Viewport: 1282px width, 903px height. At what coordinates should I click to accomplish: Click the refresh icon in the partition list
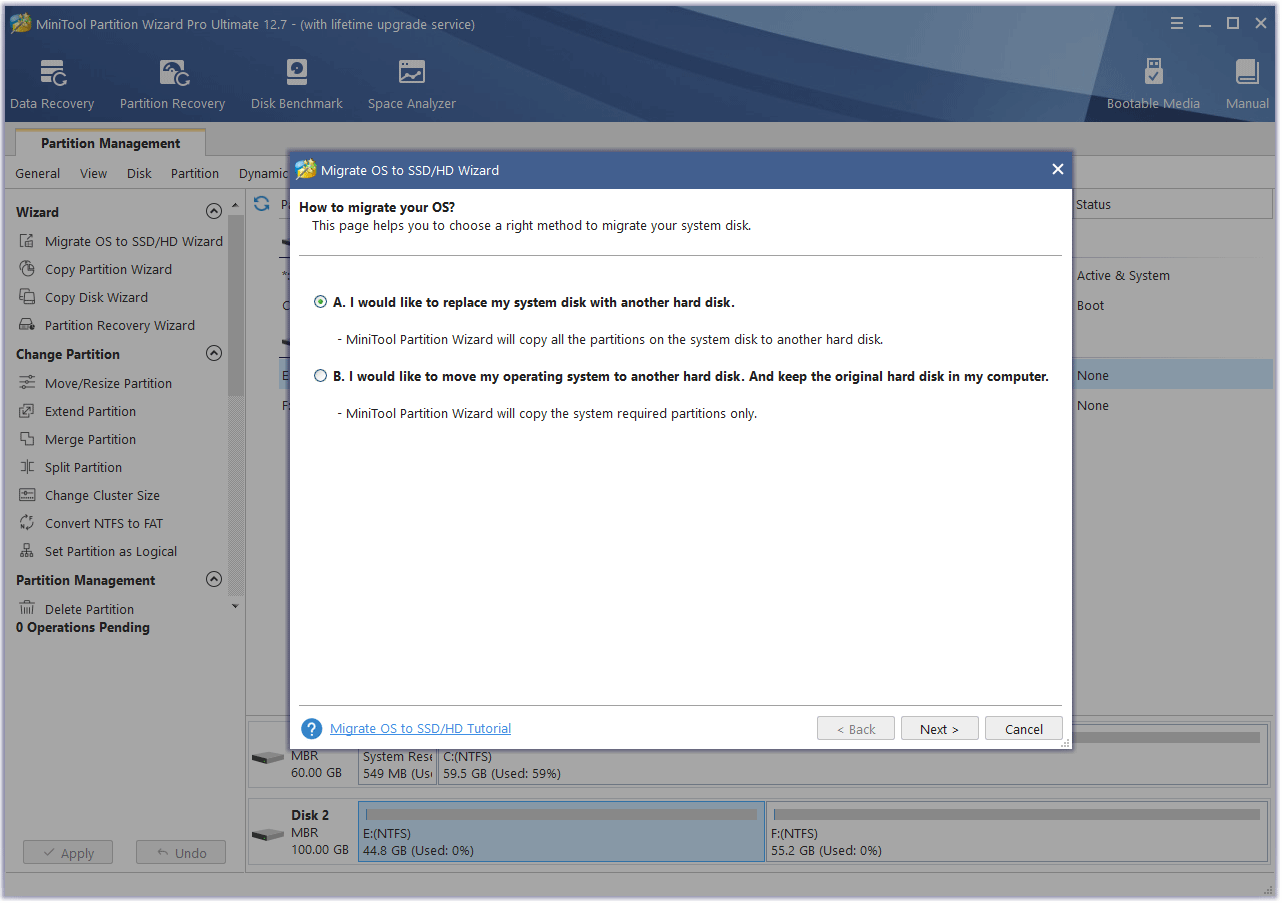point(262,204)
